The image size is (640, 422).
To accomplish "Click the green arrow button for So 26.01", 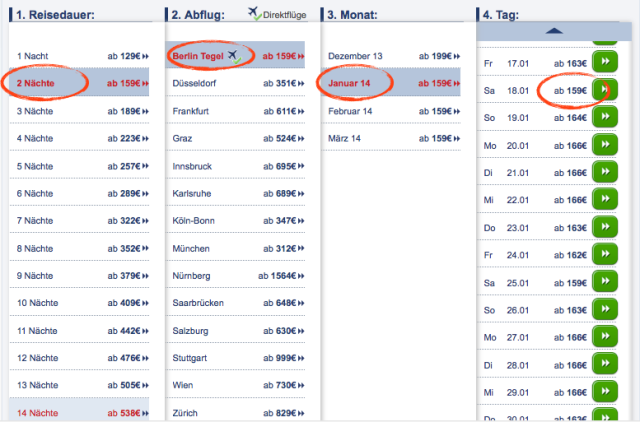I will click(x=605, y=309).
